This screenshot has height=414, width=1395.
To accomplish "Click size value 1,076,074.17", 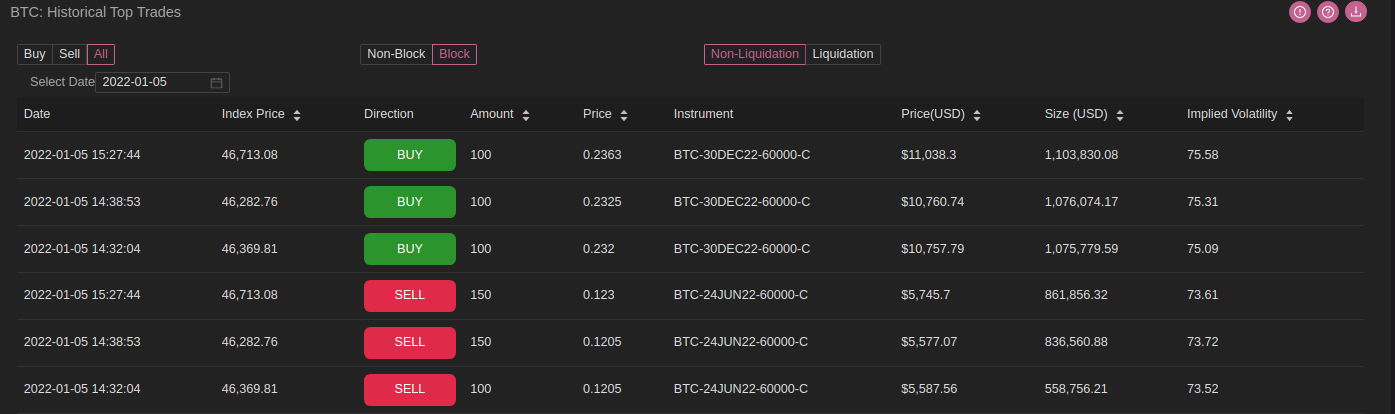I will click(1081, 202).
